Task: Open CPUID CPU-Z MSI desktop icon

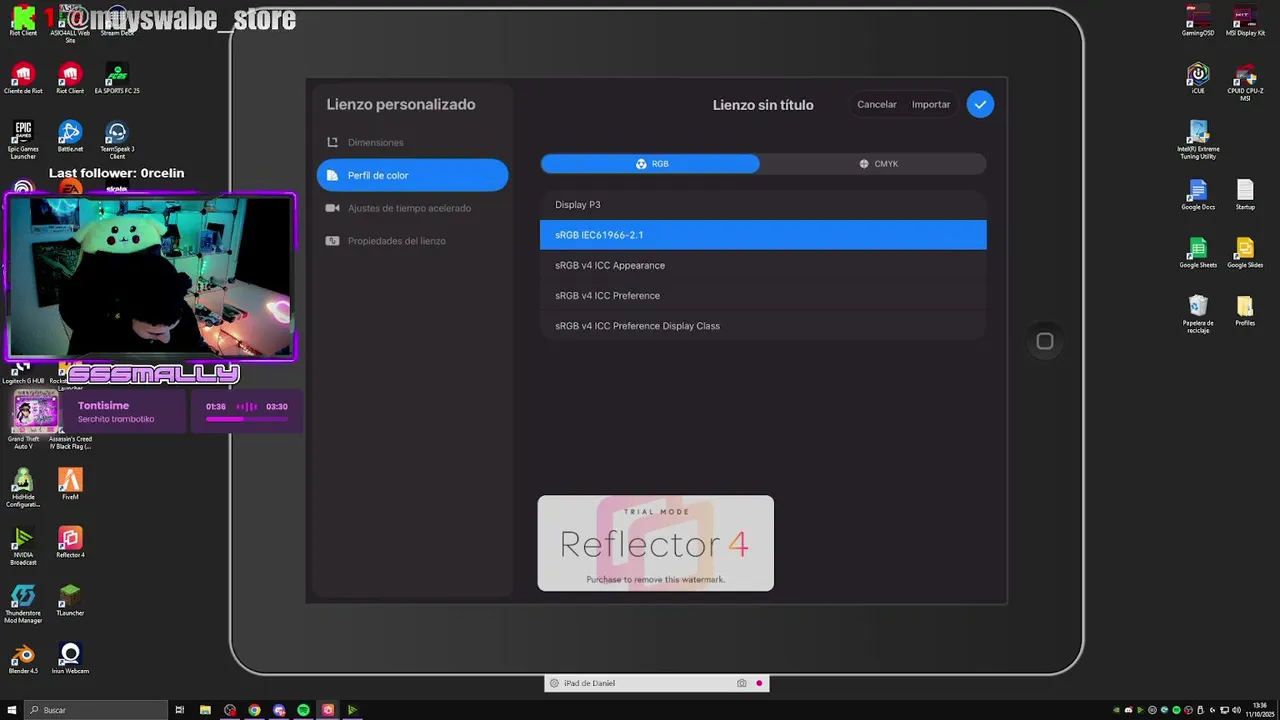Action: tap(1245, 82)
